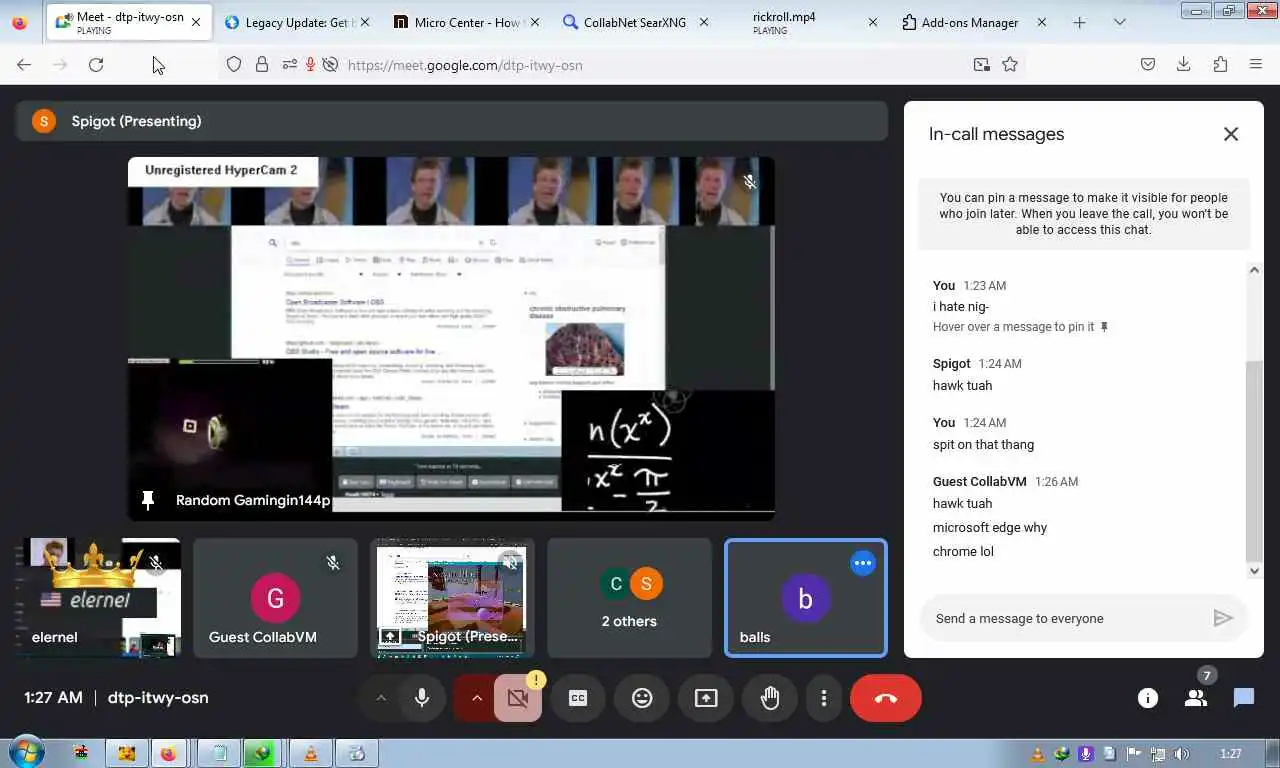
Task: Click the volume speaker tray icon
Action: point(1181,754)
